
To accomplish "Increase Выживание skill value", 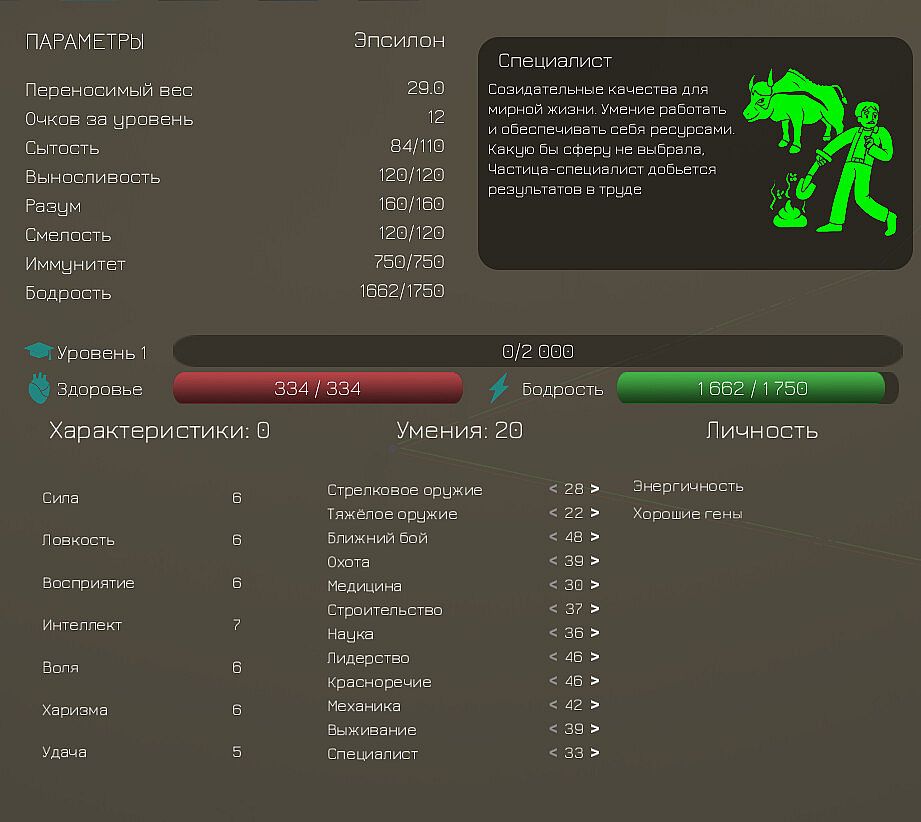I will [x=595, y=729].
